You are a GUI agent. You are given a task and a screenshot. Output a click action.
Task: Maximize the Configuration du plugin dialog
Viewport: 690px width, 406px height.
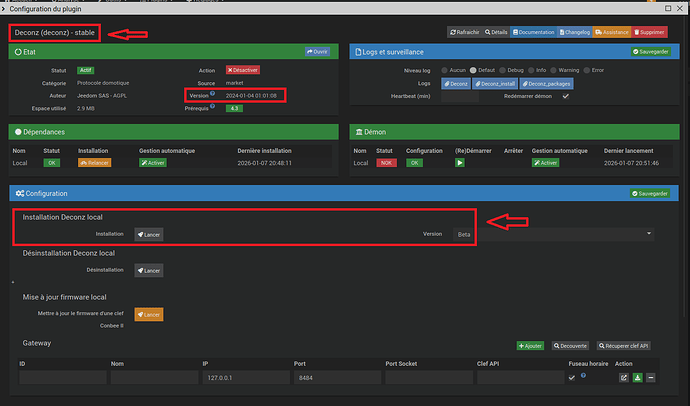[668, 8]
